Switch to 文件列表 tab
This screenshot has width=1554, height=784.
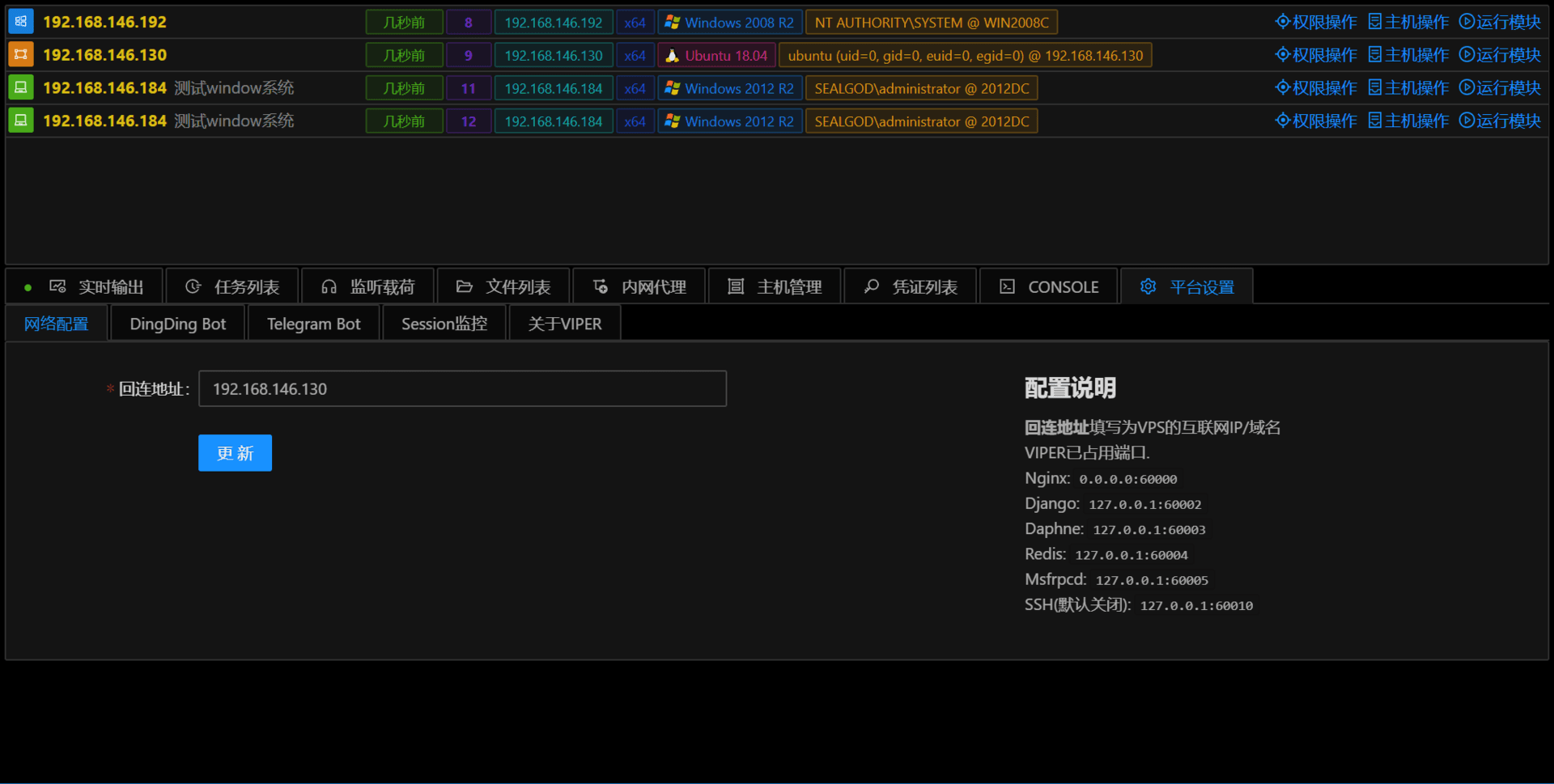point(503,286)
